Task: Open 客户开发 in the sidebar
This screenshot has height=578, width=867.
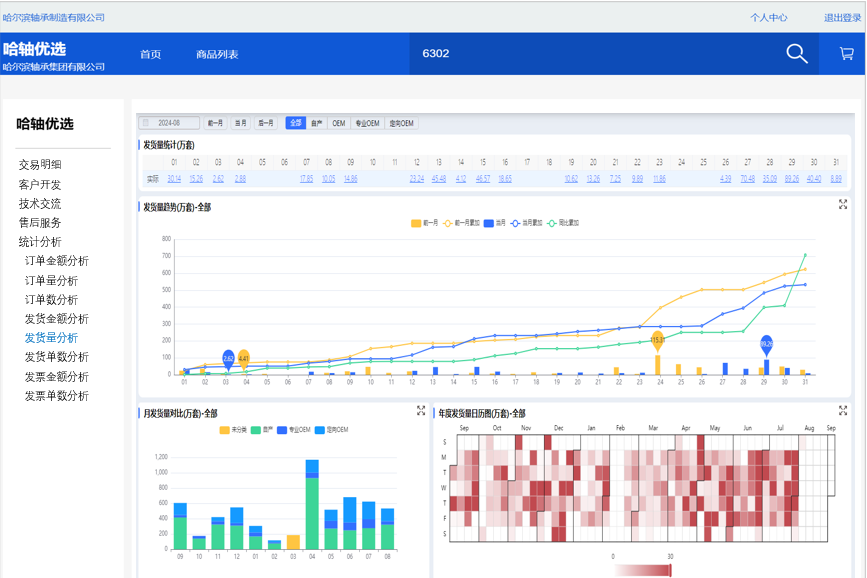Action: (40, 184)
